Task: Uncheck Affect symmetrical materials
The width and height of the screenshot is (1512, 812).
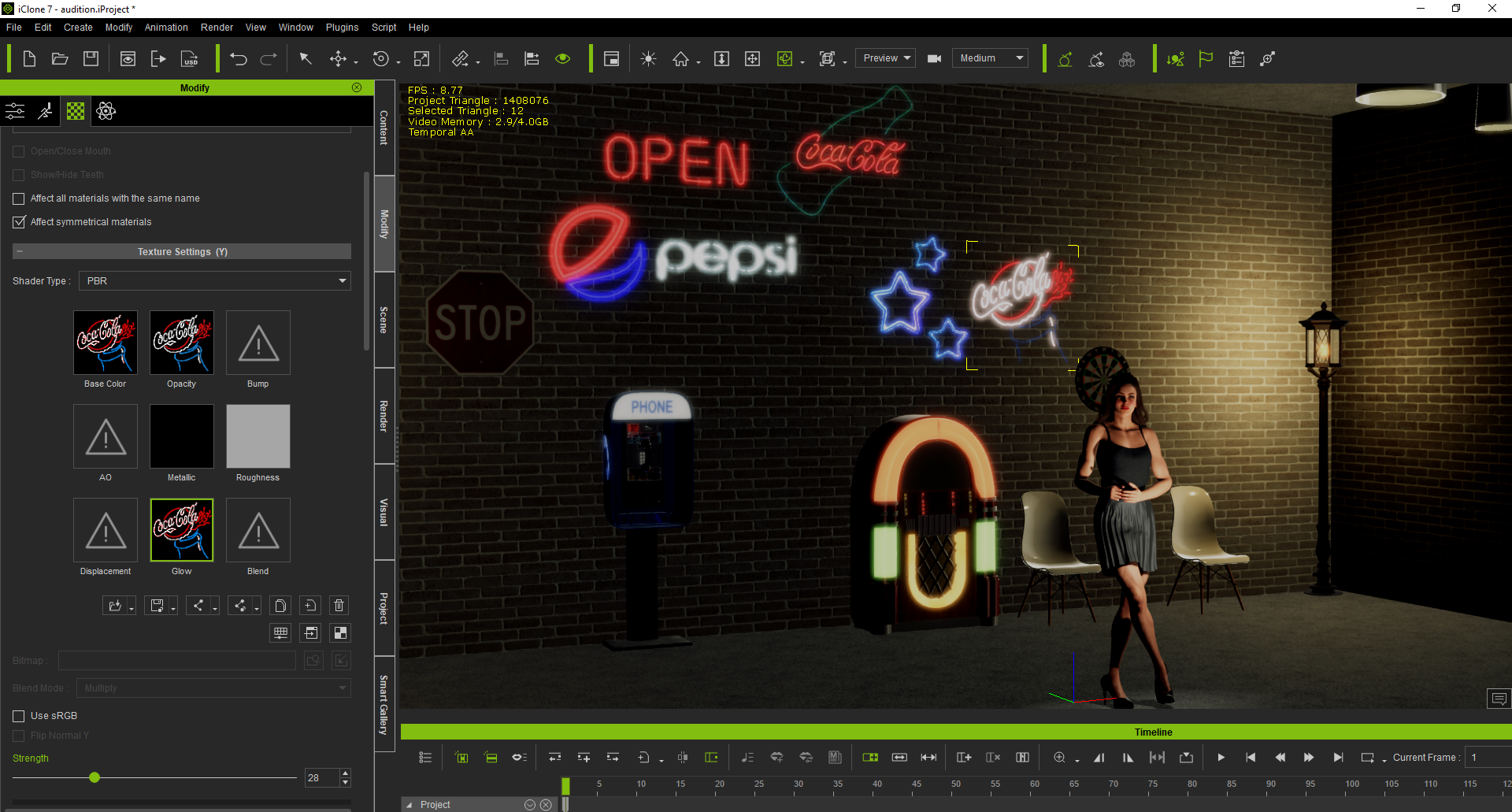Action: [19, 222]
